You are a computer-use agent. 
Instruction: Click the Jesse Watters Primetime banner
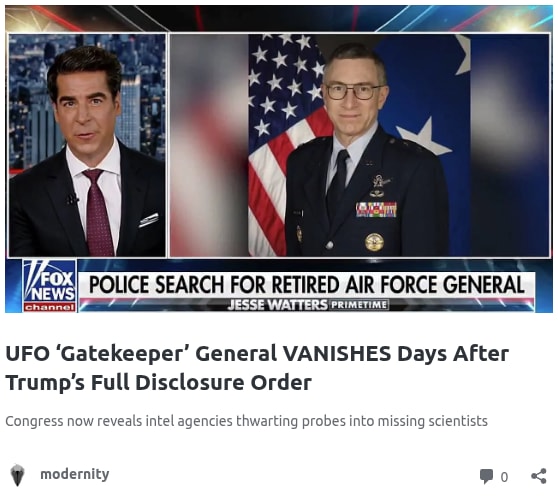308,305
